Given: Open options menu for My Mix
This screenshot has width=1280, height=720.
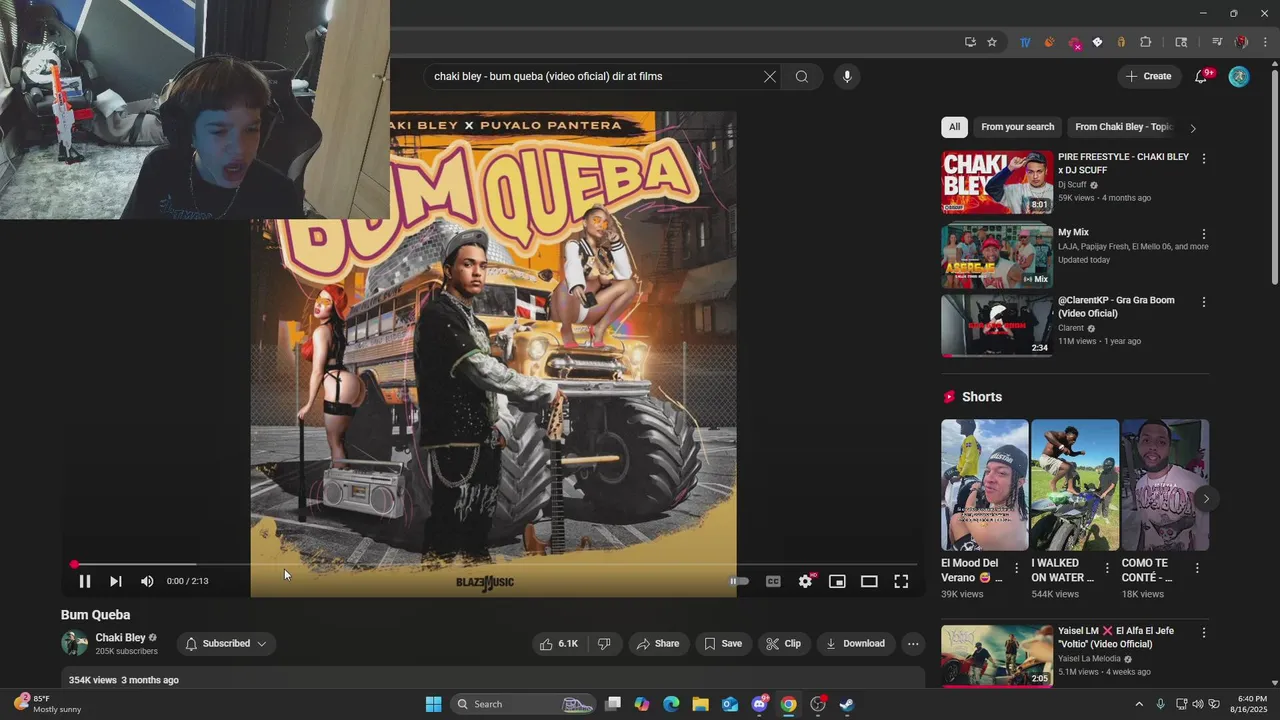Looking at the screenshot, I should point(1203,234).
